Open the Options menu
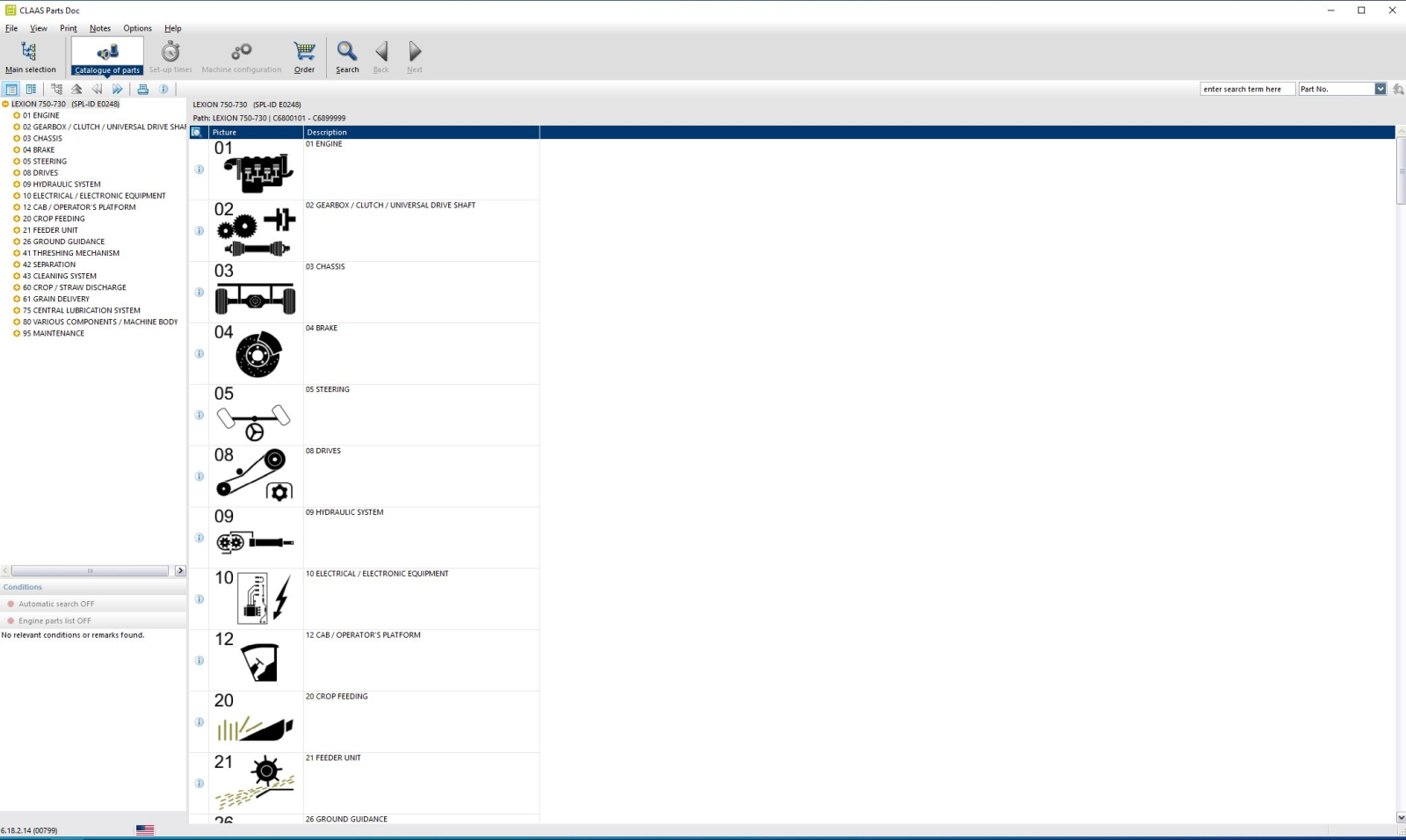 [x=137, y=28]
